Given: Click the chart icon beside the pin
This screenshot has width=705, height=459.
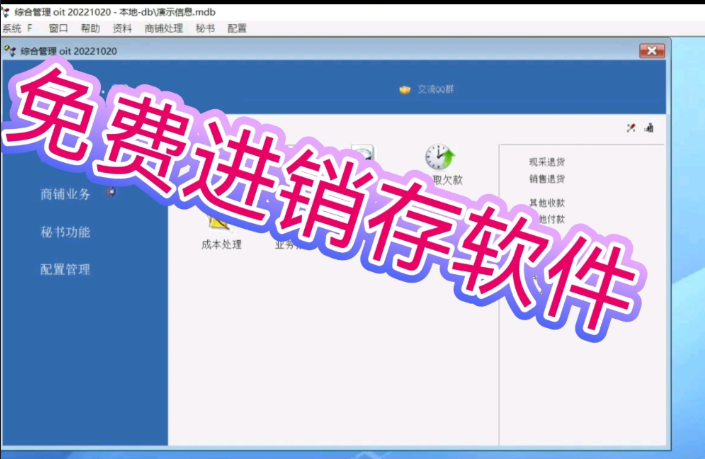Looking at the screenshot, I should pyautogui.click(x=648, y=128).
